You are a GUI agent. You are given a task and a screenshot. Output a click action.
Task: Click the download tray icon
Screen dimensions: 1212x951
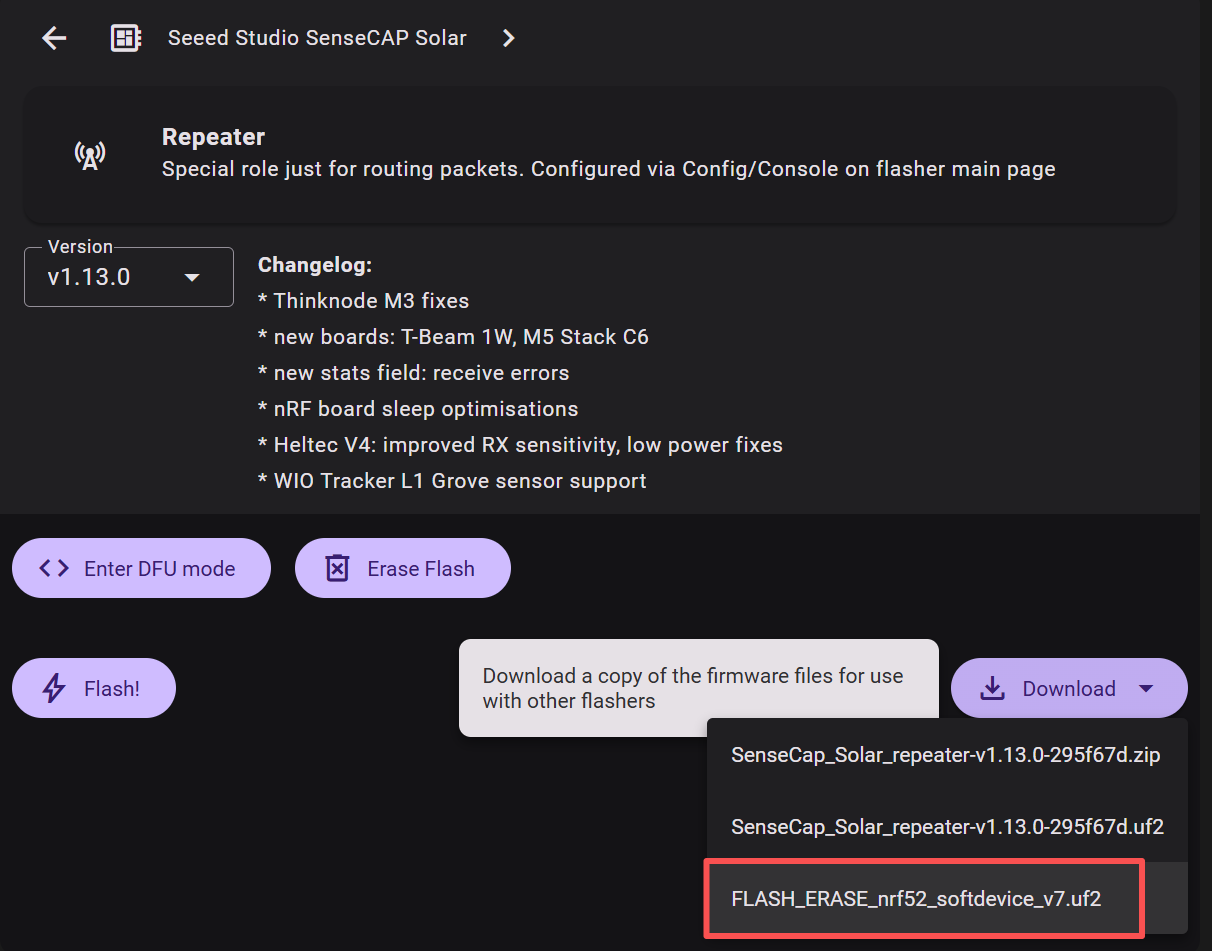pyautogui.click(x=991, y=689)
